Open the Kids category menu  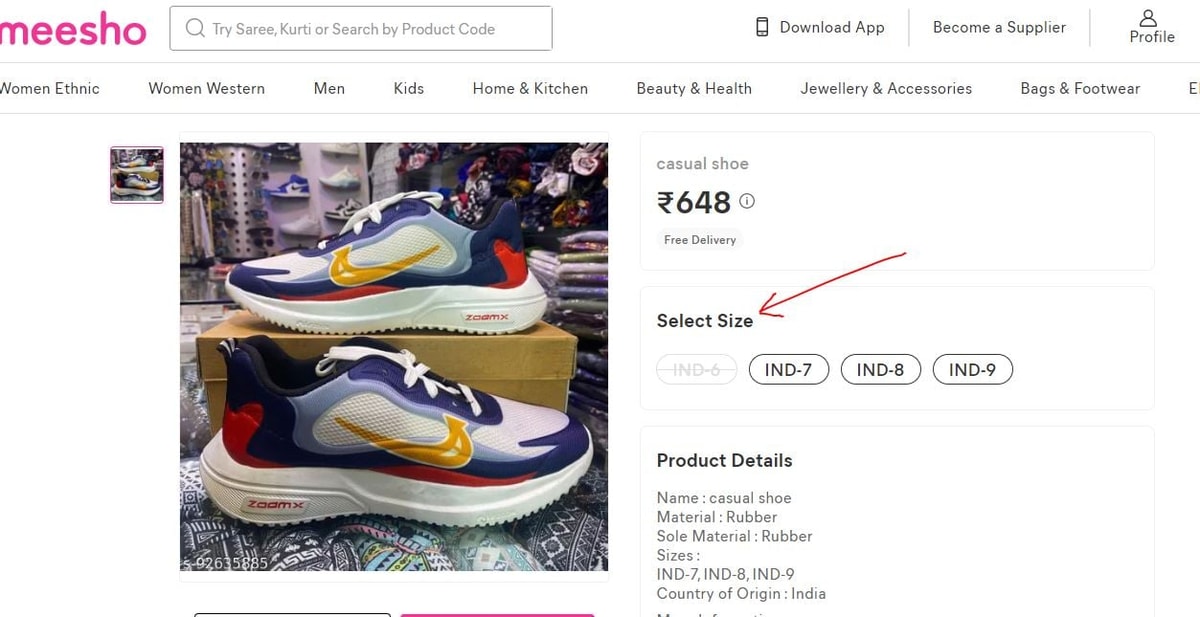point(408,88)
